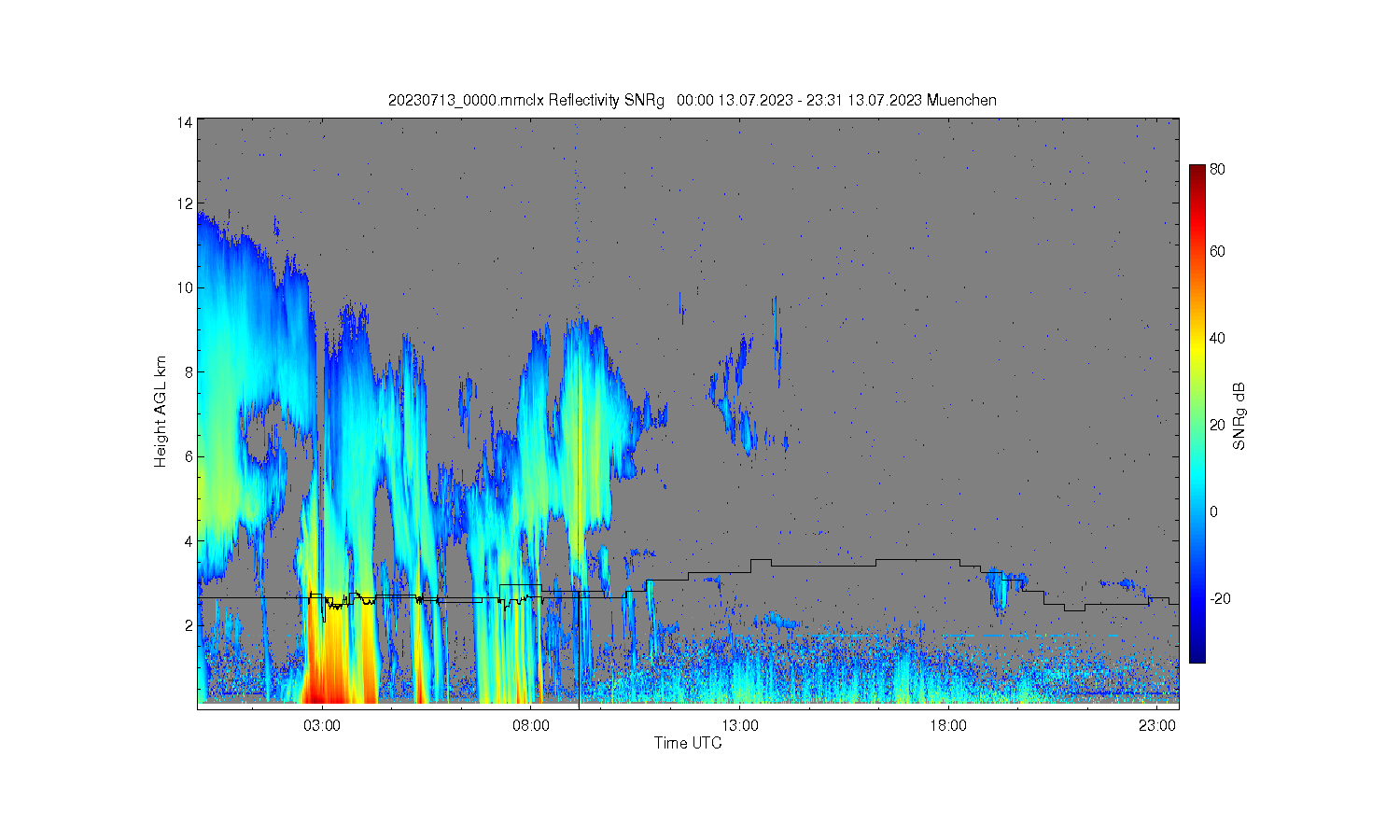1400x840 pixels.
Task: Click the 14 km height tick label
Action: click(x=185, y=122)
